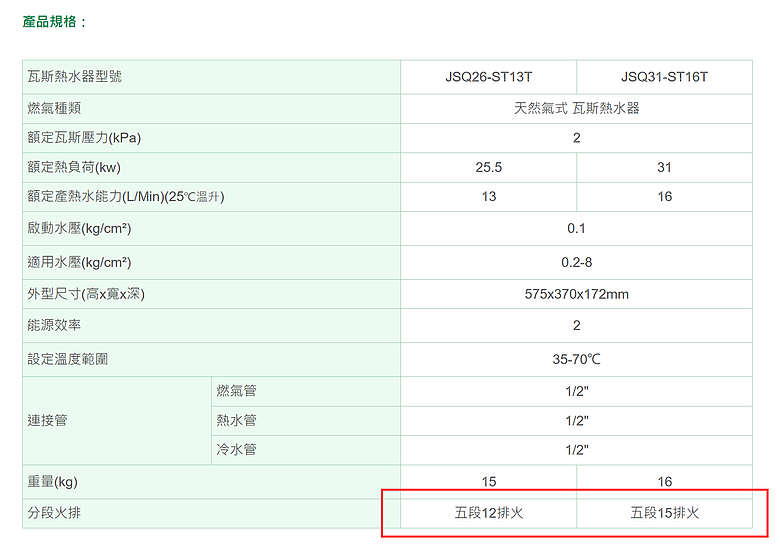The width and height of the screenshot is (780, 557).
Task: Click the 天然氣式 瓦斯熱水器 cell
Action: pos(577,108)
